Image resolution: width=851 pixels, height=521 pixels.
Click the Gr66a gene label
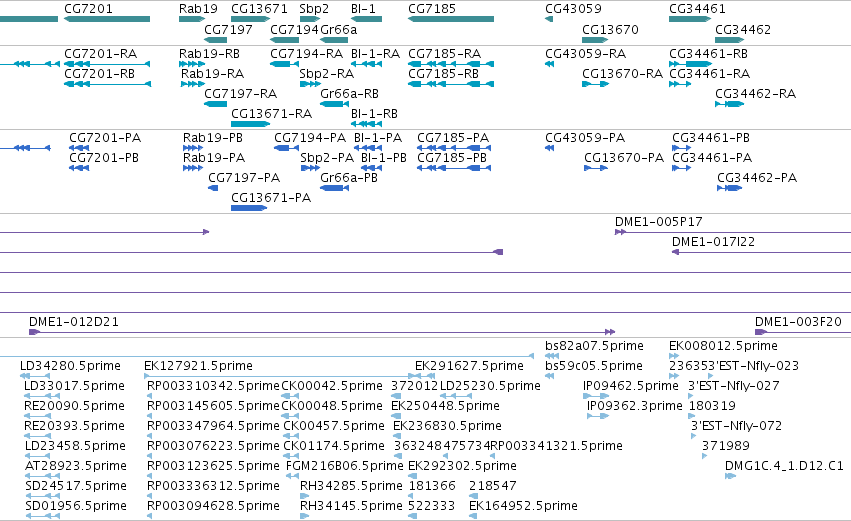(339, 29)
